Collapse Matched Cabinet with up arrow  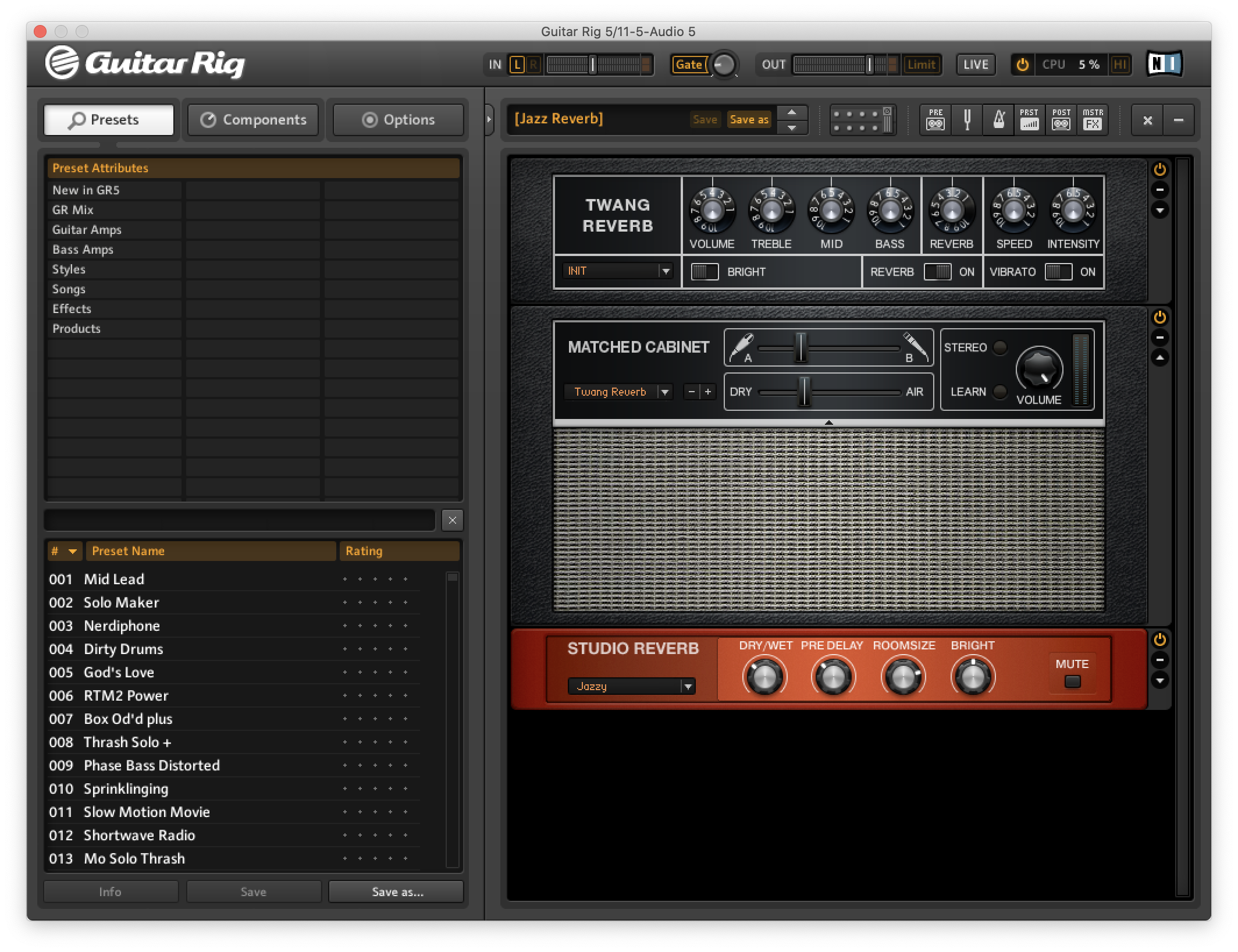coord(1159,358)
